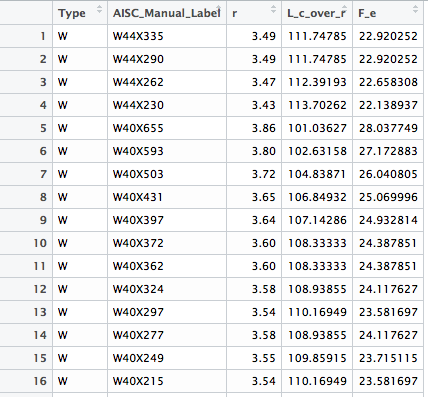Click the L_c_over_r value 104.83871
This screenshot has height=397, width=428.
click(x=317, y=174)
